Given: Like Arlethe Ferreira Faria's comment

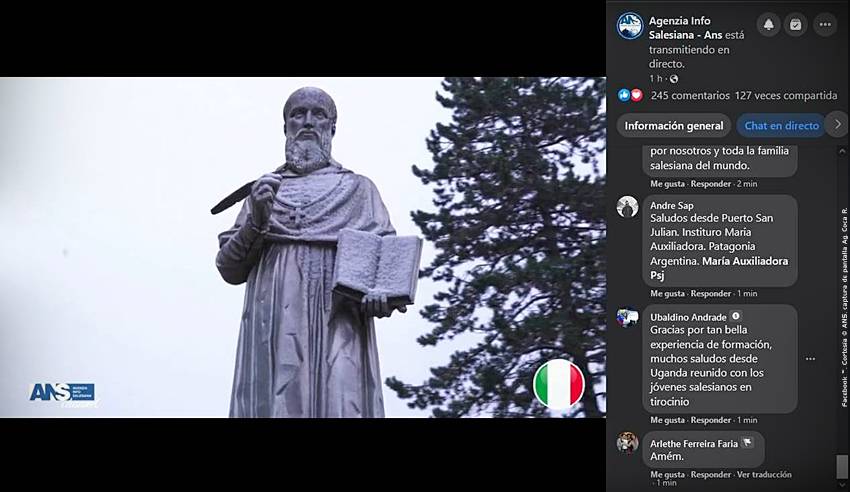Looking at the screenshot, I should [x=667, y=475].
